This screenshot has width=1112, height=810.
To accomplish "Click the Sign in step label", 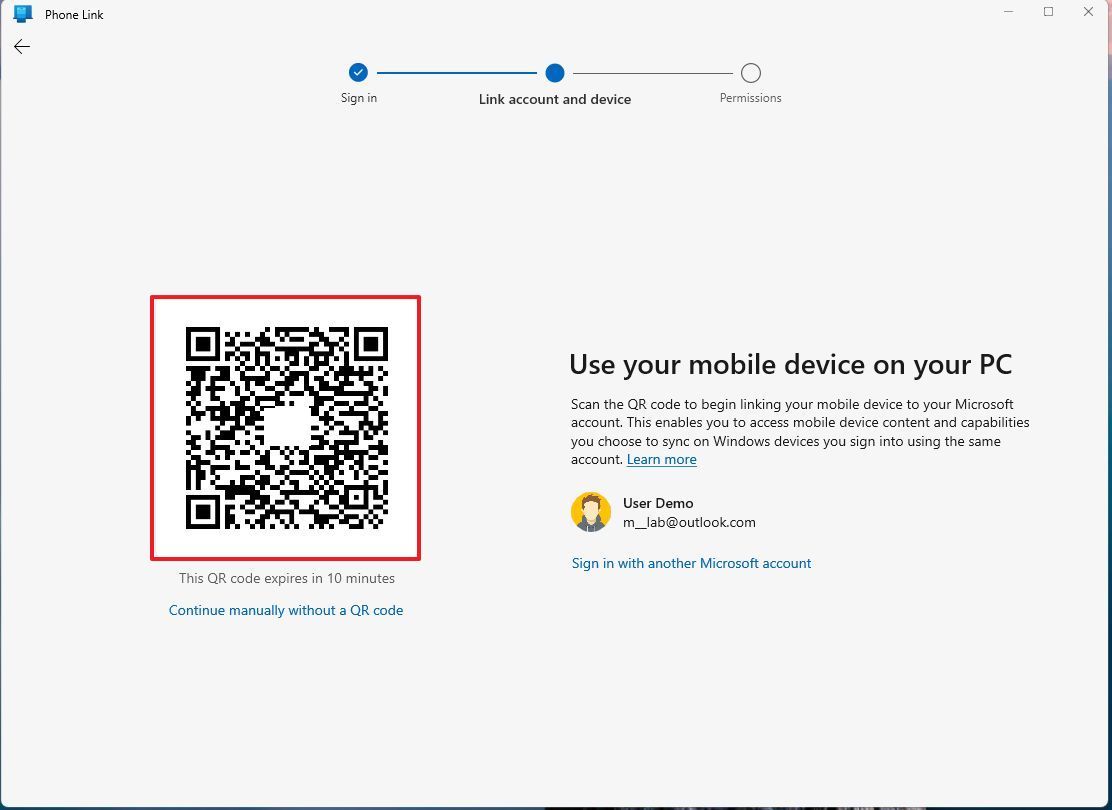I will [358, 97].
